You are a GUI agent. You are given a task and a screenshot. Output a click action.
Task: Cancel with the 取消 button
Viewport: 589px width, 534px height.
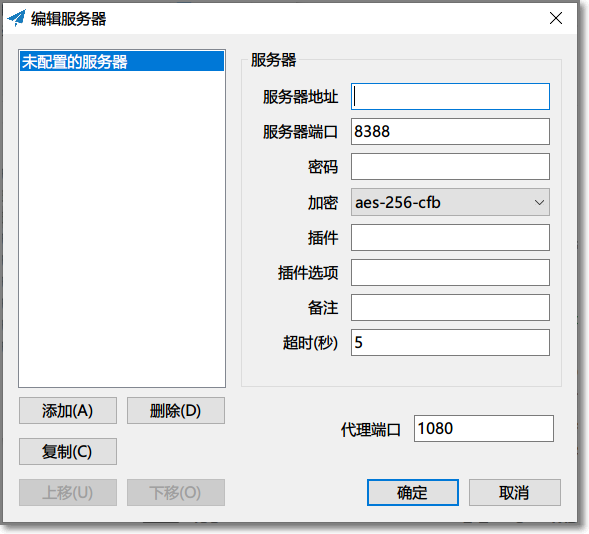pos(515,492)
